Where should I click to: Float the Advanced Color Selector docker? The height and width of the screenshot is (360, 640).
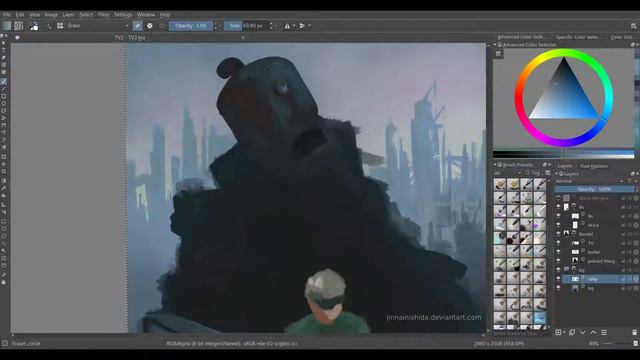click(x=632, y=45)
